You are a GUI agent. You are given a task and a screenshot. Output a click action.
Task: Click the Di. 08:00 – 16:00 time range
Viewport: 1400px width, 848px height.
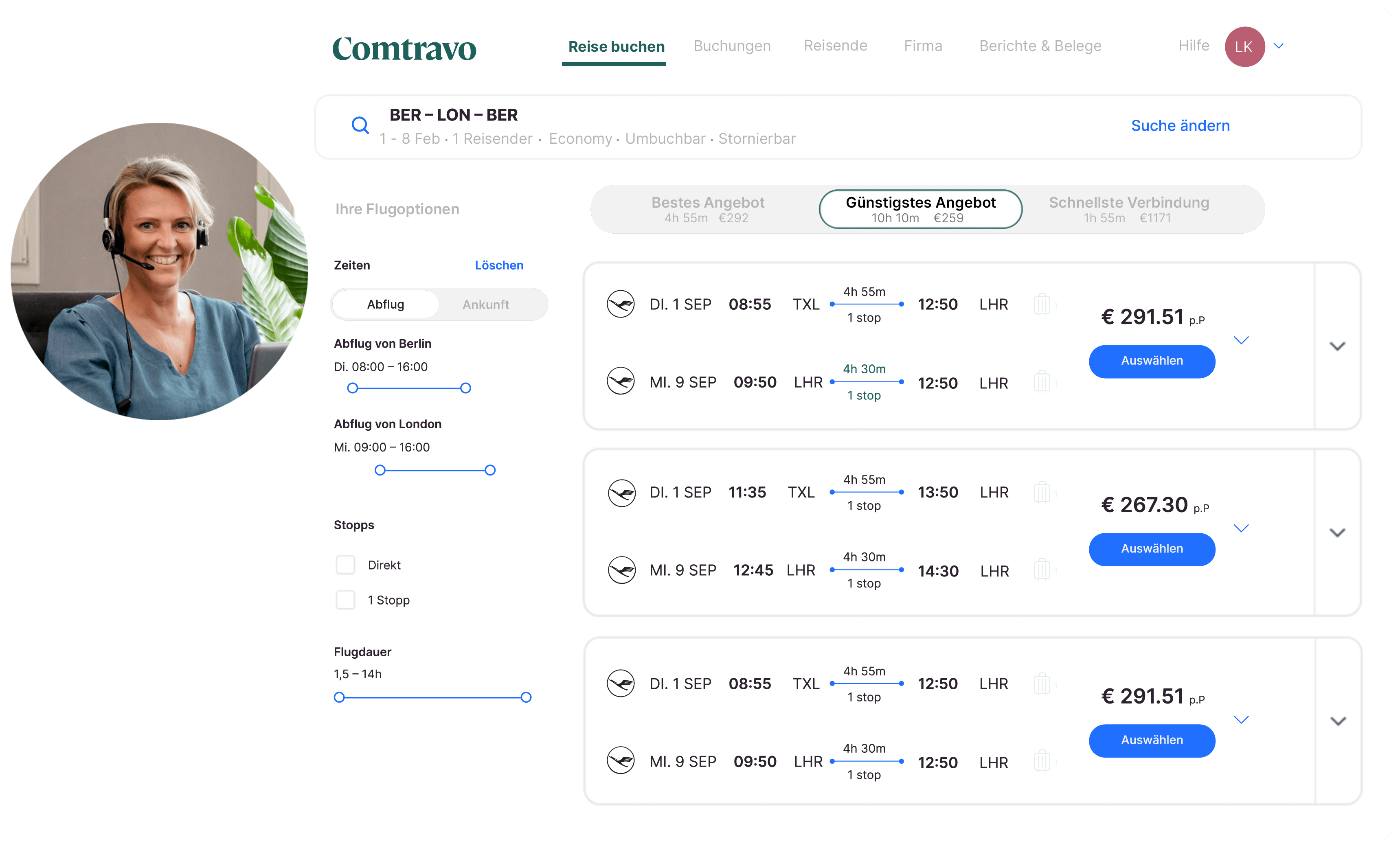(381, 367)
